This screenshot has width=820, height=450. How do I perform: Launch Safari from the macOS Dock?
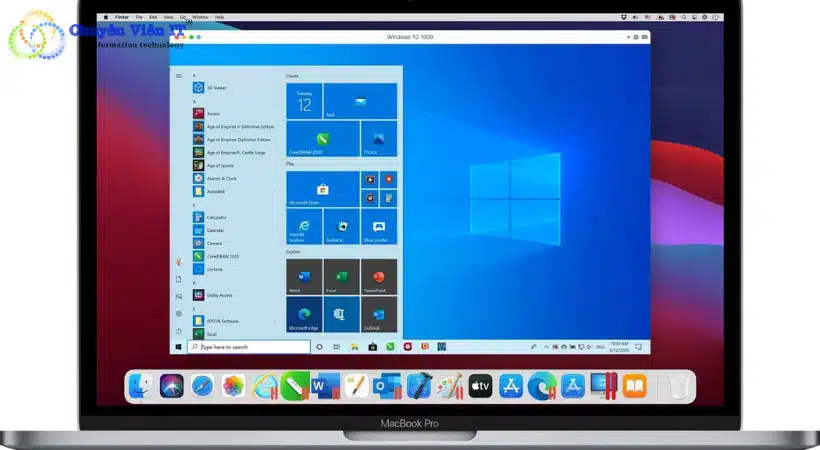pyautogui.click(x=202, y=386)
